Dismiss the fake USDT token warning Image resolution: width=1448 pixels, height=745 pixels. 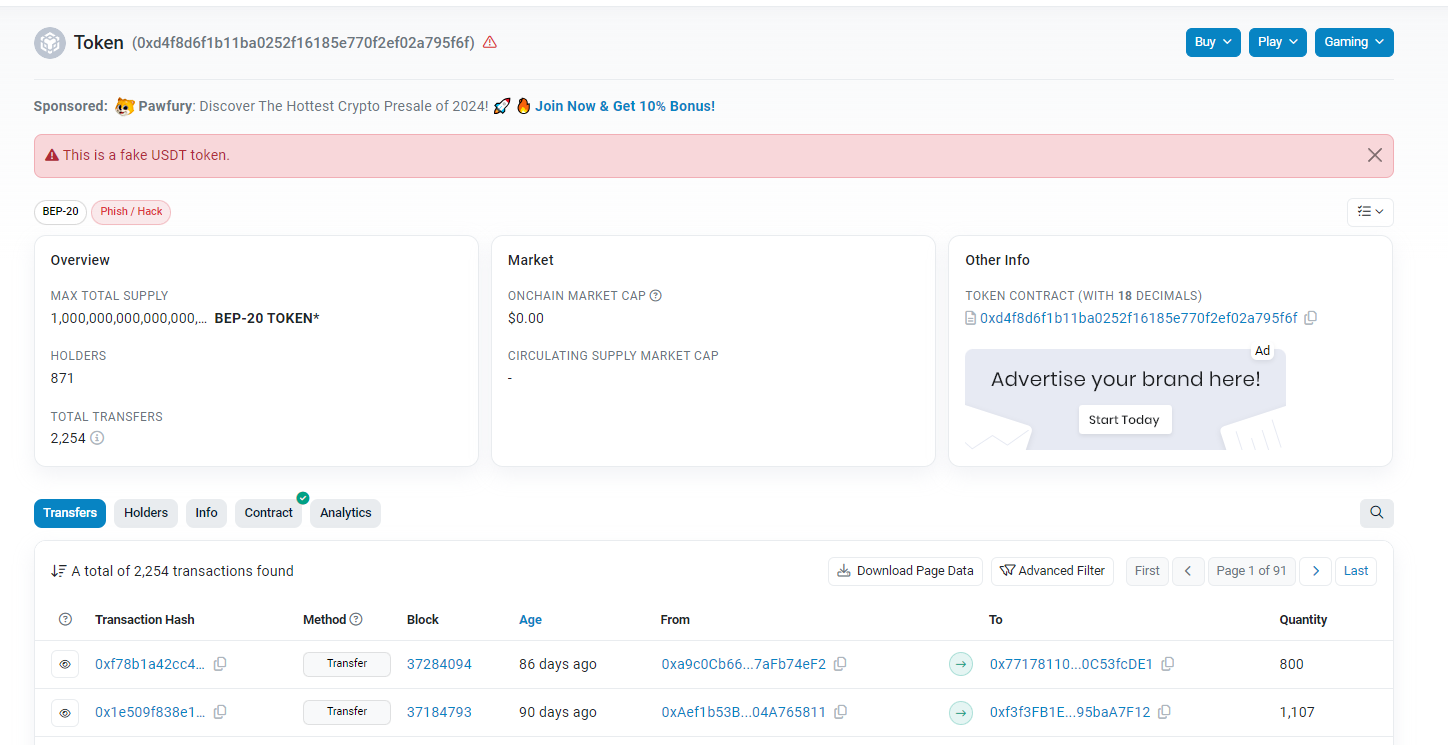click(x=1374, y=155)
